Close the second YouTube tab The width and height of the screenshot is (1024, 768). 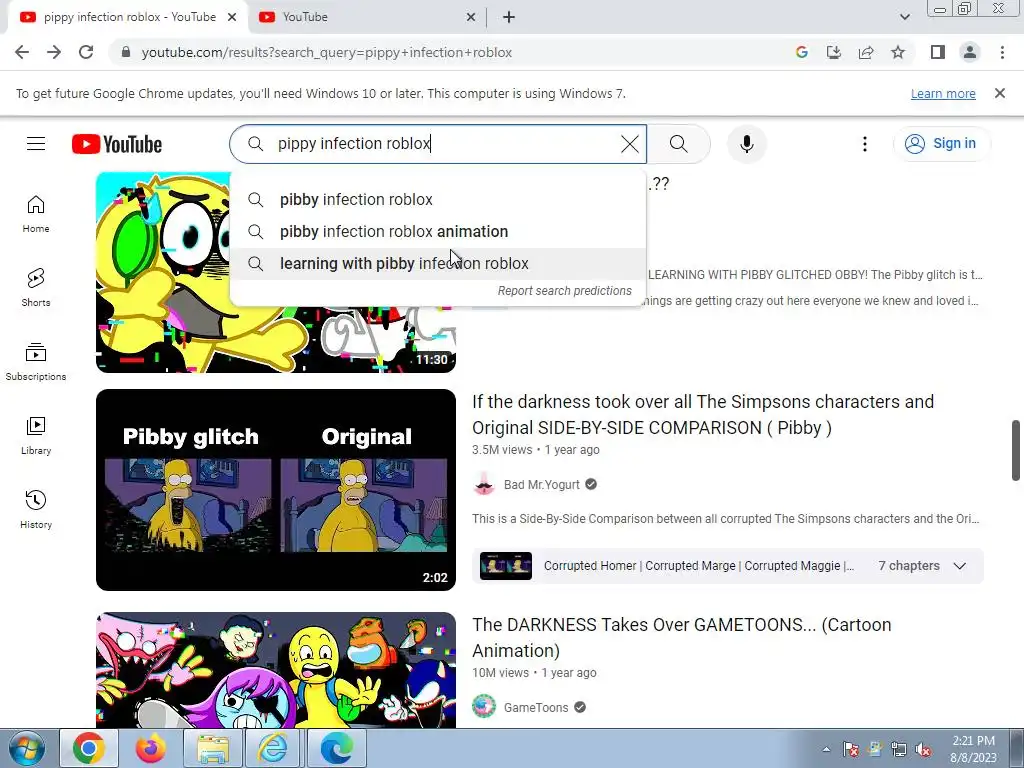pyautogui.click(x=471, y=17)
